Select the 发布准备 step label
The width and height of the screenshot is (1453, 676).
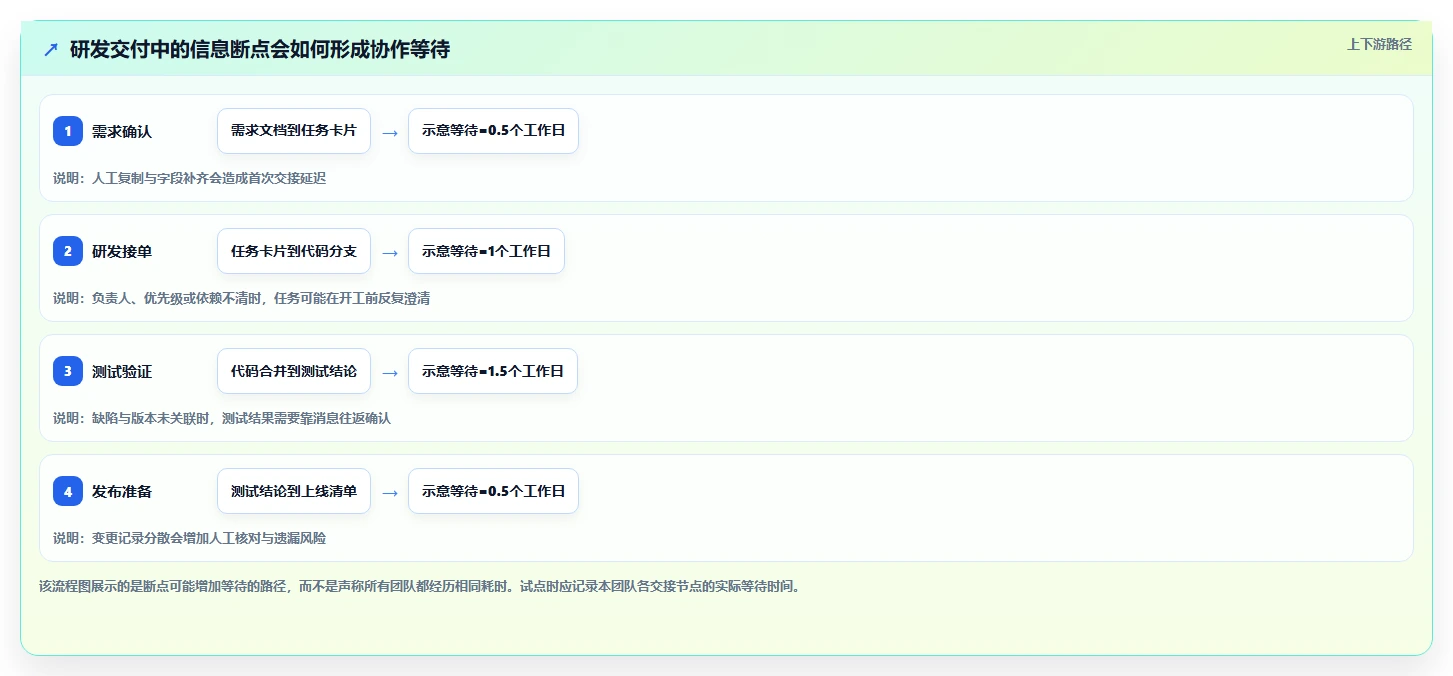tap(122, 491)
